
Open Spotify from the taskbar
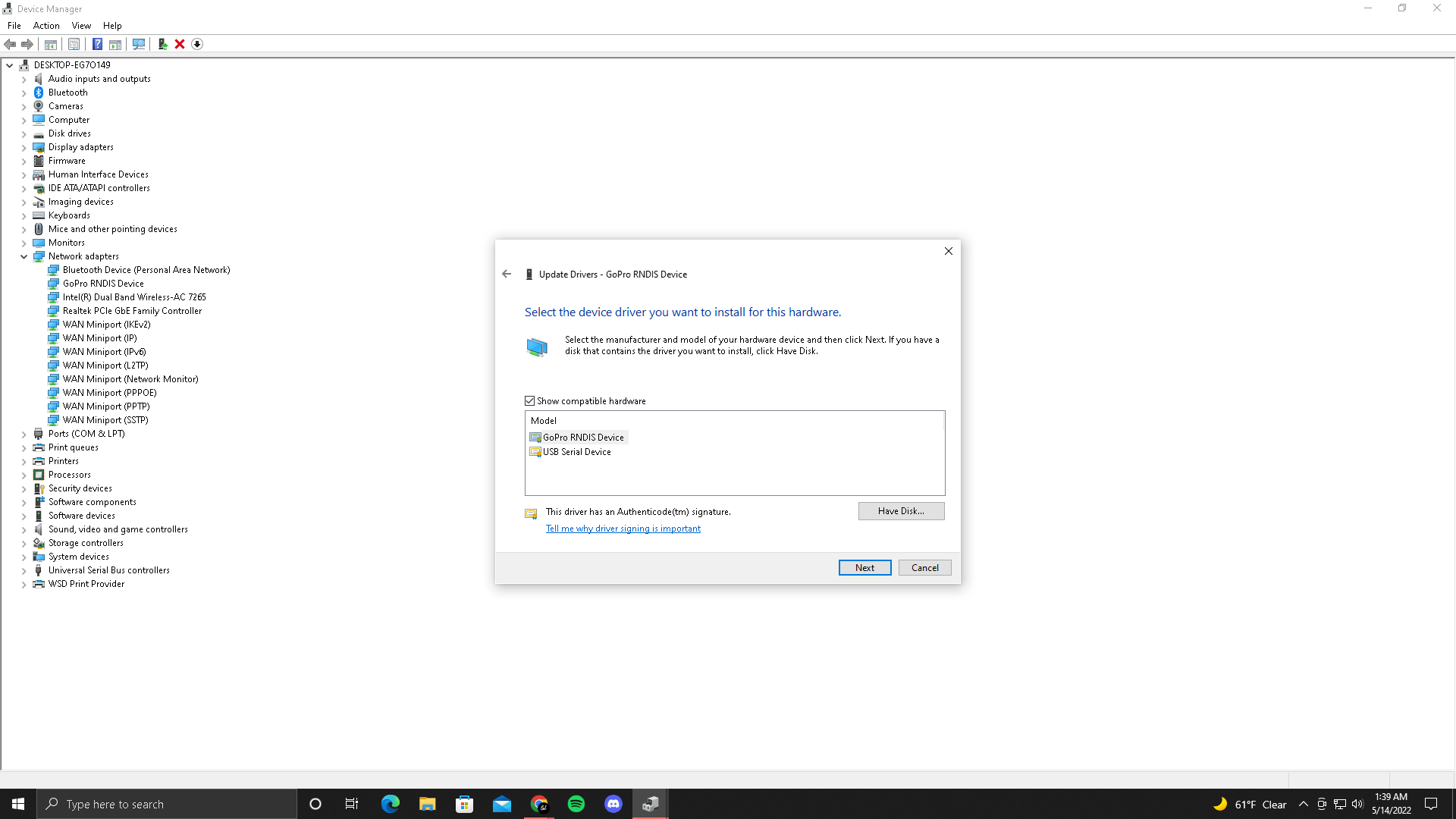tap(576, 803)
